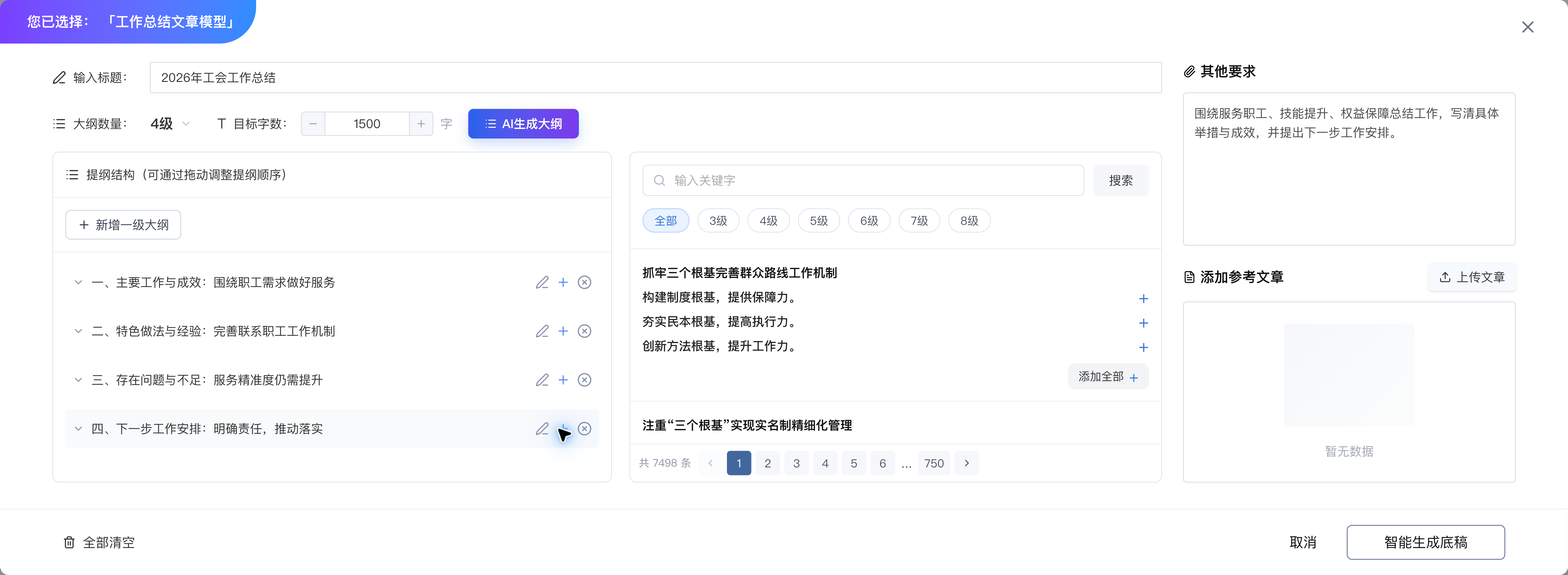
Task: Filter templates by 5级
Action: (x=819, y=220)
